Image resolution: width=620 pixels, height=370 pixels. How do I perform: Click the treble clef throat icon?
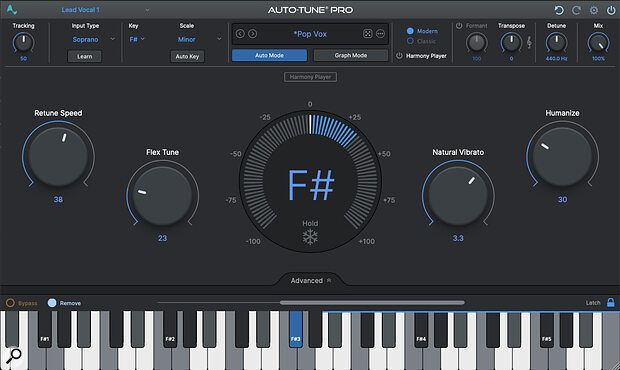click(529, 42)
